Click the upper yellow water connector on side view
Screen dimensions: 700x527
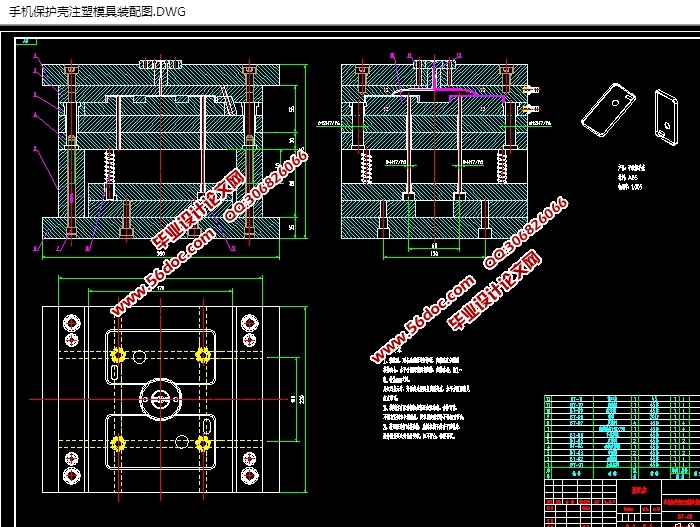coord(530,90)
